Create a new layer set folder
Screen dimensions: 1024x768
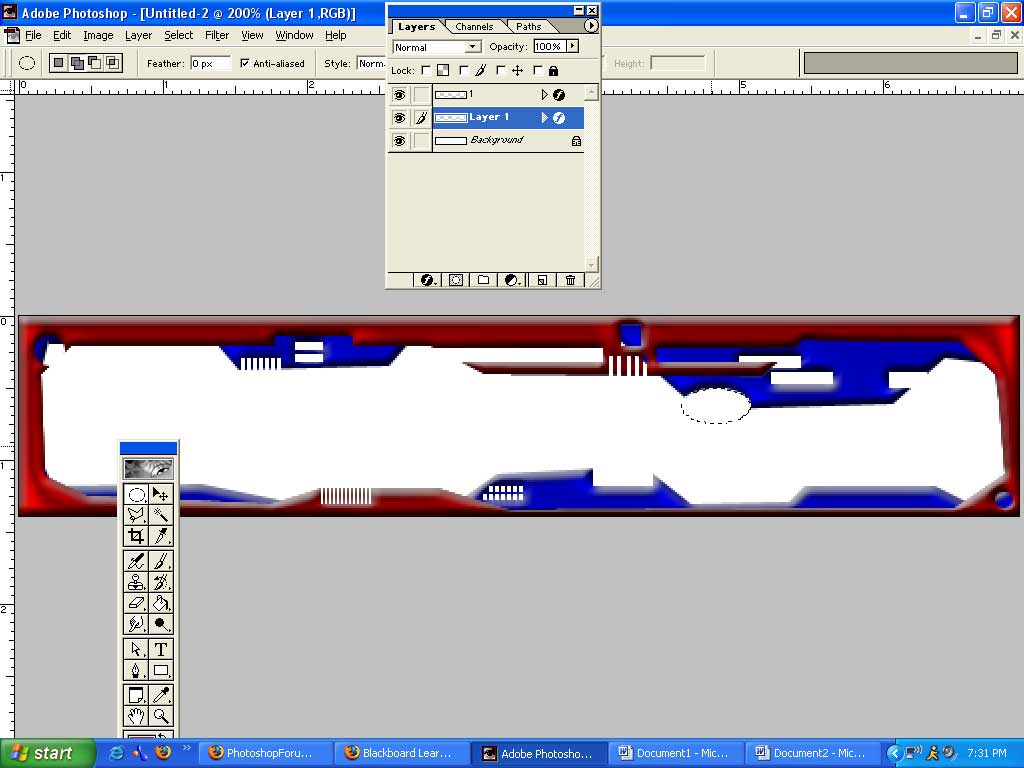pyautogui.click(x=483, y=280)
